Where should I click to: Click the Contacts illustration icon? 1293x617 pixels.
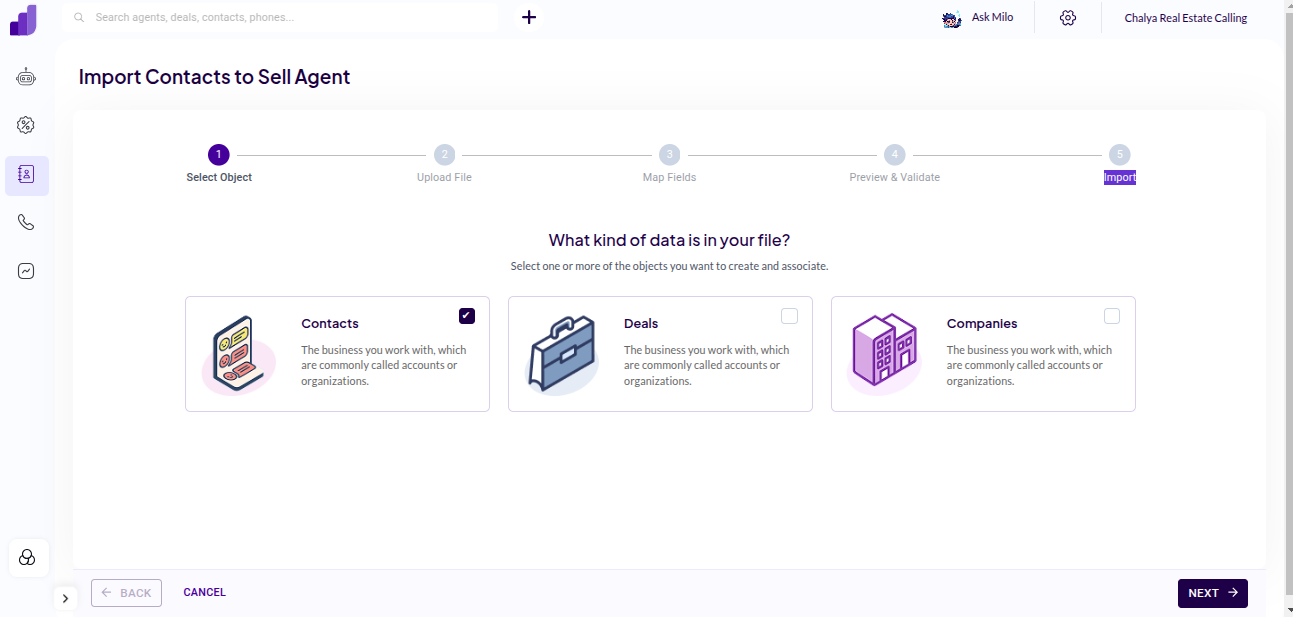[239, 354]
